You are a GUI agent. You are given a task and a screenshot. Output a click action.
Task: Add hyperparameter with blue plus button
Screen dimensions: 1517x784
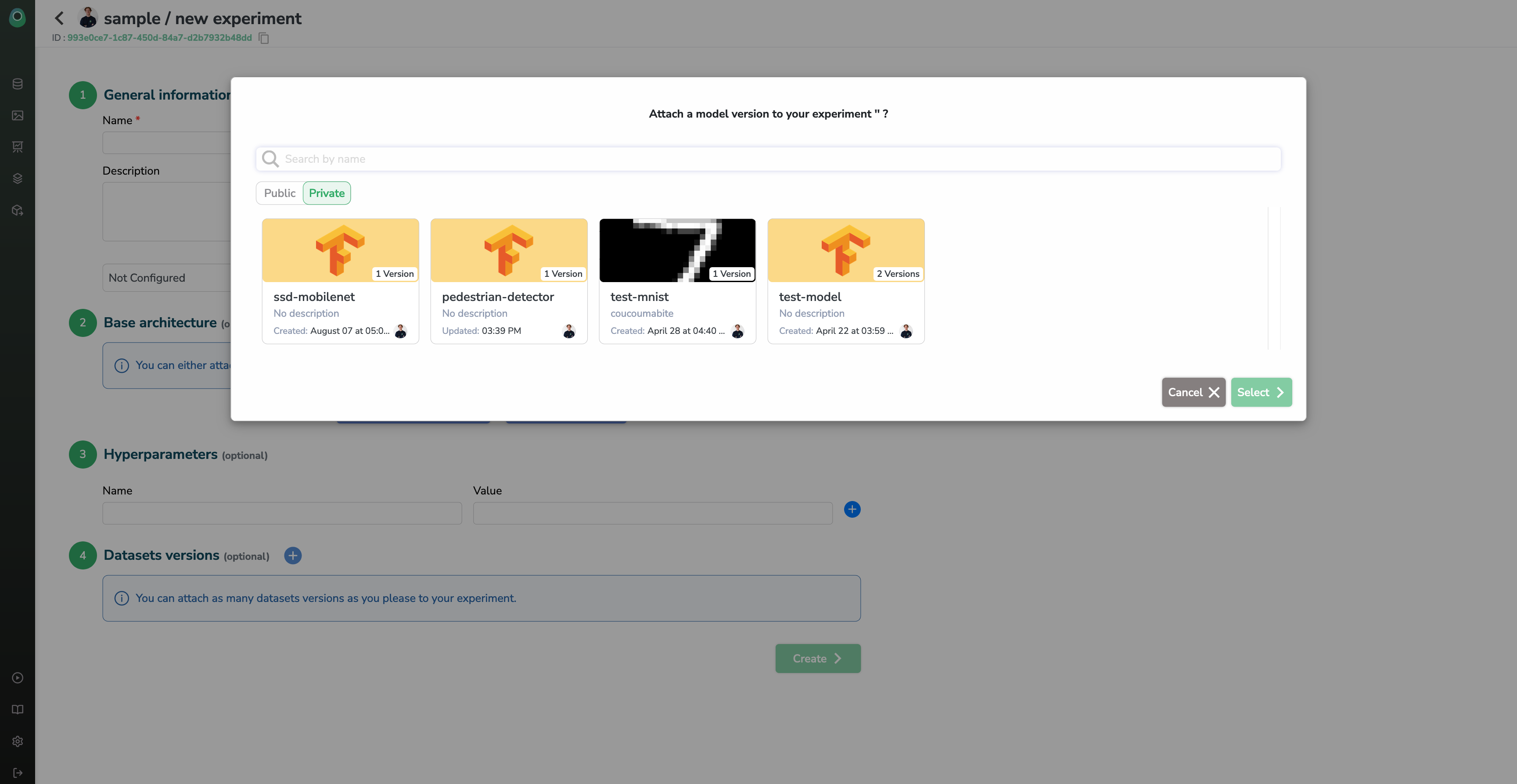click(852, 509)
